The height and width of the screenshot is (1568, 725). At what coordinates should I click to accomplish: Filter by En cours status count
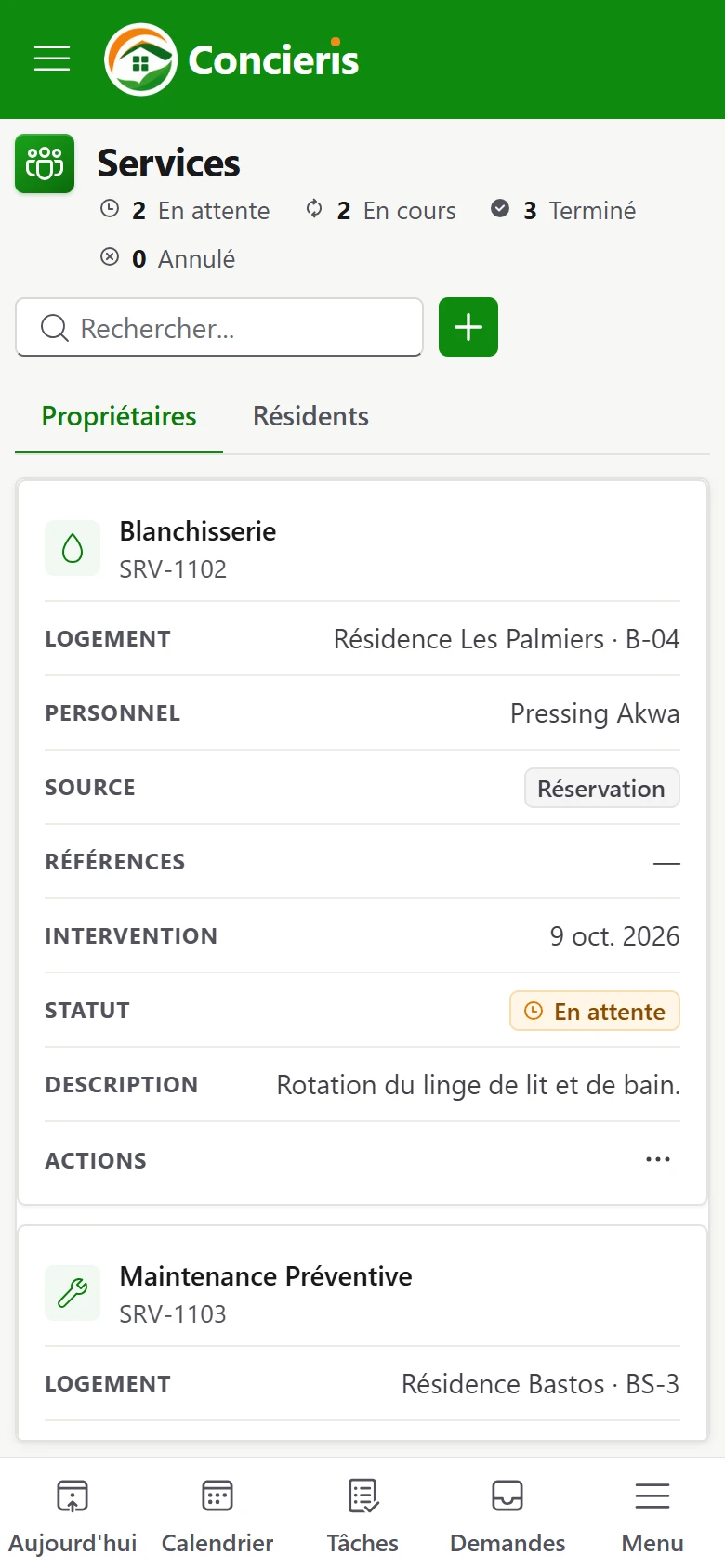coord(381,211)
